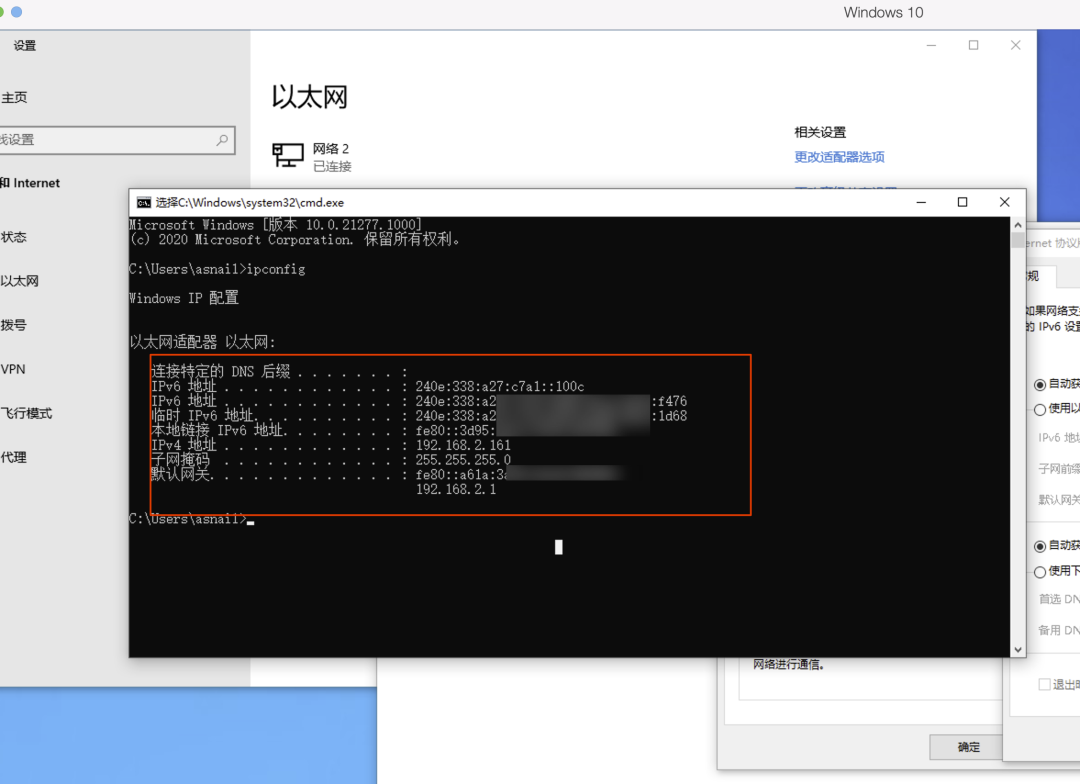
Task: Open 飞行模式 in Settings sidebar
Action: [26, 413]
